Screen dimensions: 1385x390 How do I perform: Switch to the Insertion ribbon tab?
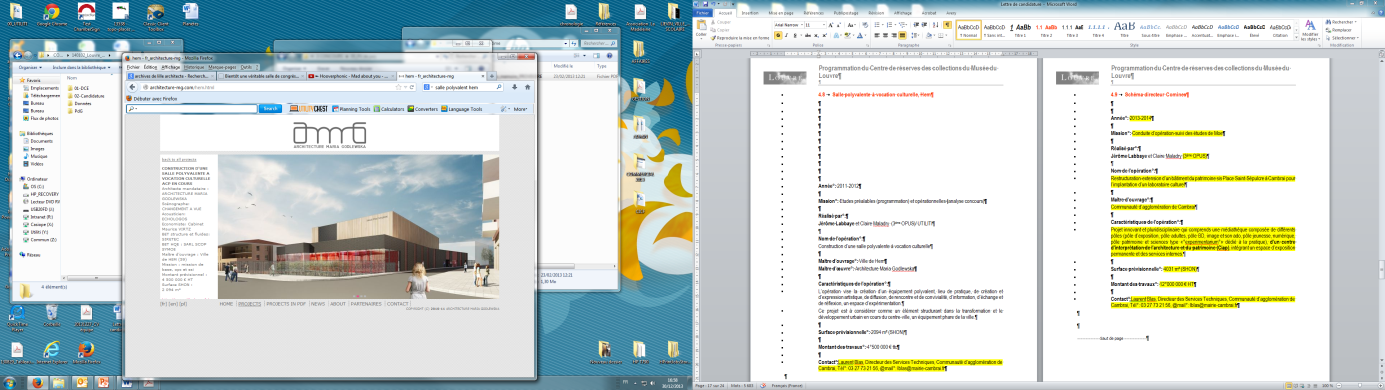click(x=750, y=13)
